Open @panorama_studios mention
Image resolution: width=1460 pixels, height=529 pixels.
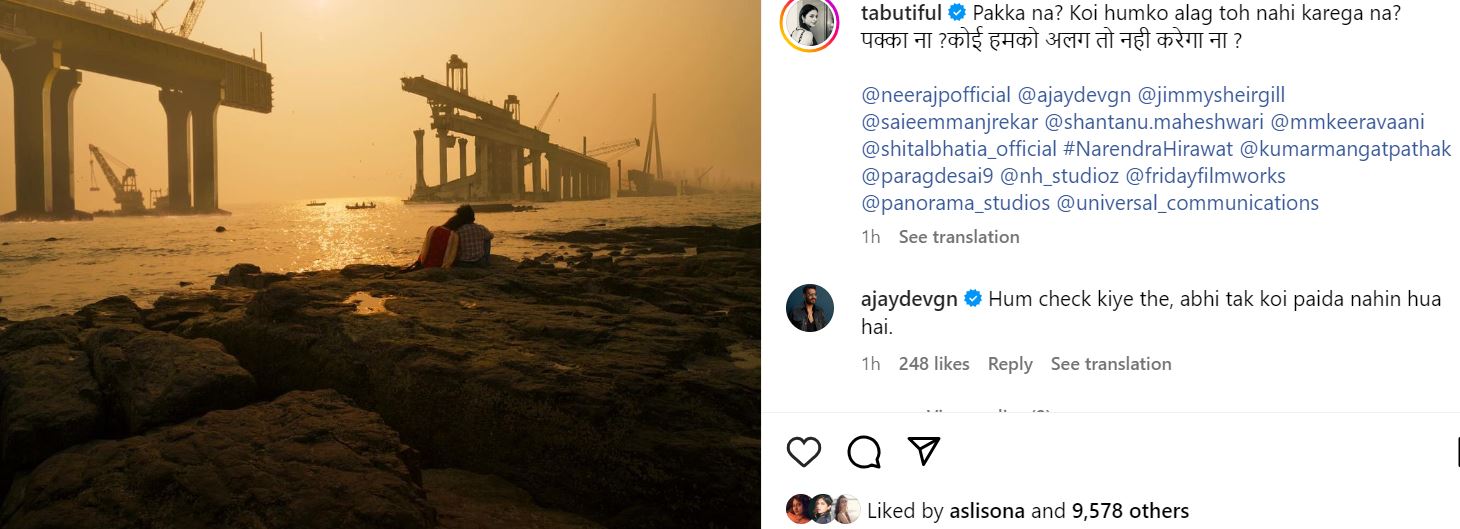pyautogui.click(x=955, y=203)
